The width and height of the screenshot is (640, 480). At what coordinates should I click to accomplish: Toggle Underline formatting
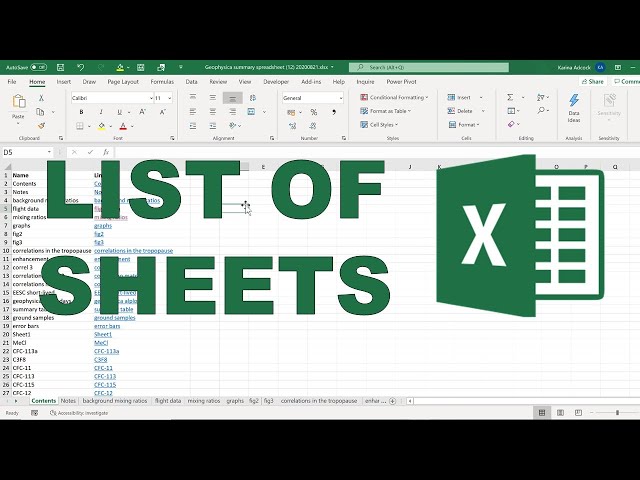[x=120, y=112]
